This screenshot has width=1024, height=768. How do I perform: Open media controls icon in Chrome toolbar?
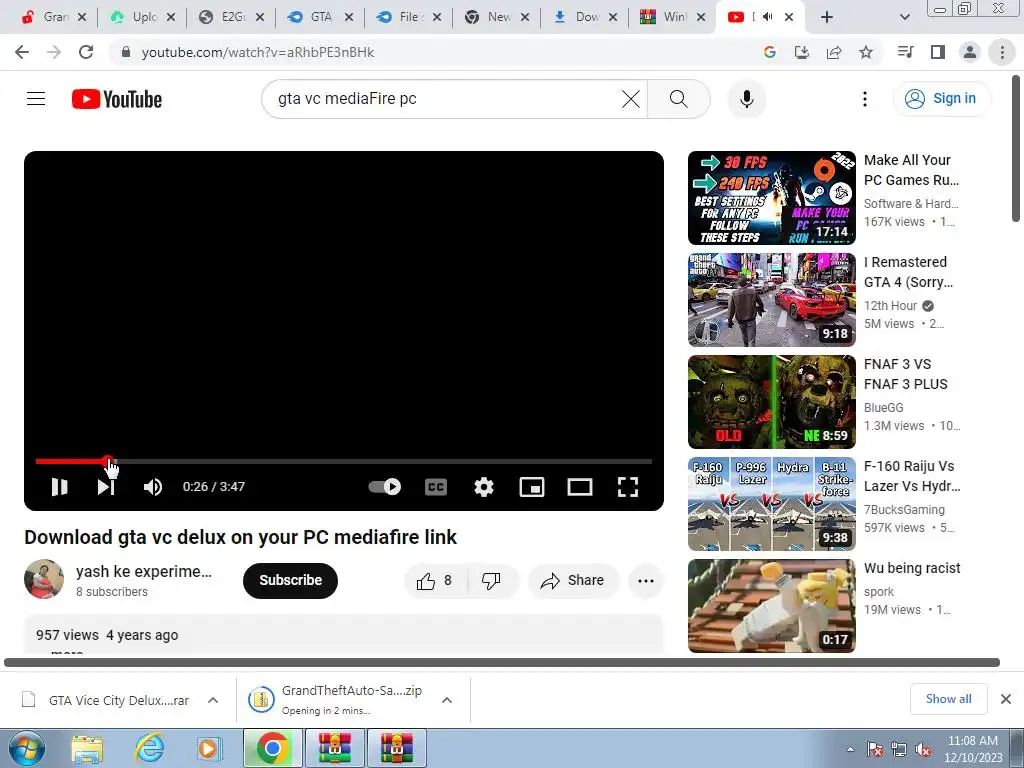pos(905,52)
